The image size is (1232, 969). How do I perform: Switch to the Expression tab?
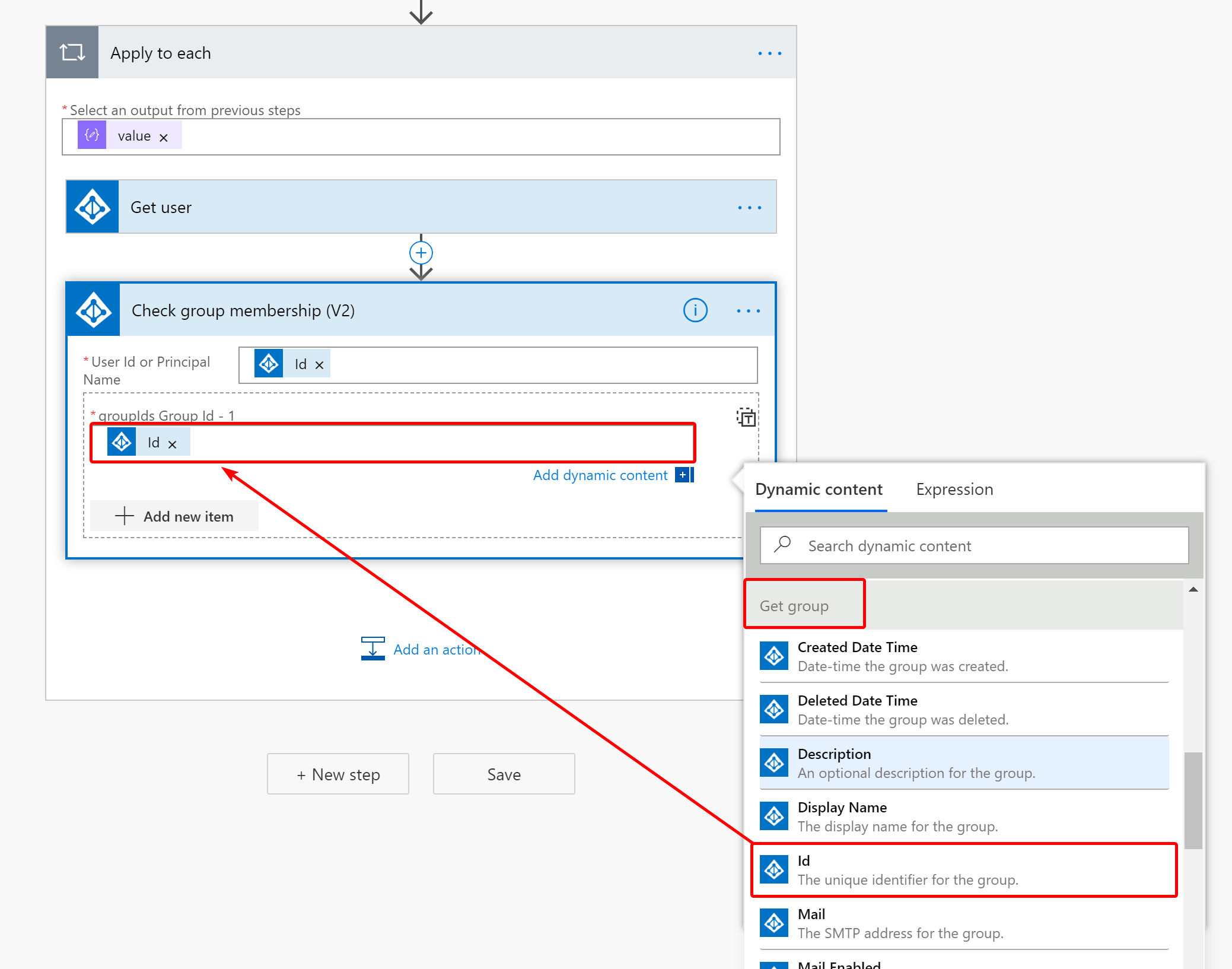954,490
